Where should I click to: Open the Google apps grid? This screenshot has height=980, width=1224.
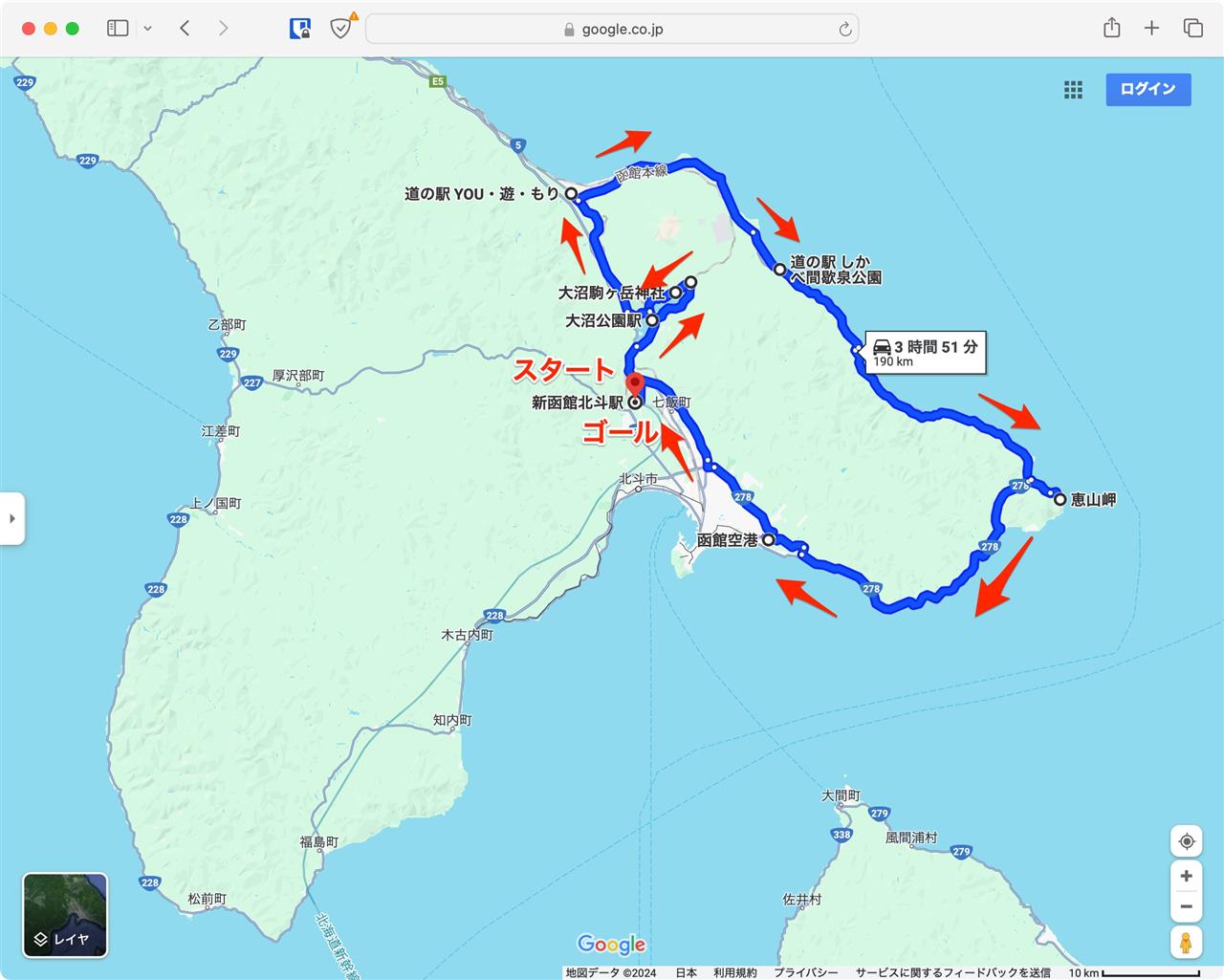point(1073,90)
